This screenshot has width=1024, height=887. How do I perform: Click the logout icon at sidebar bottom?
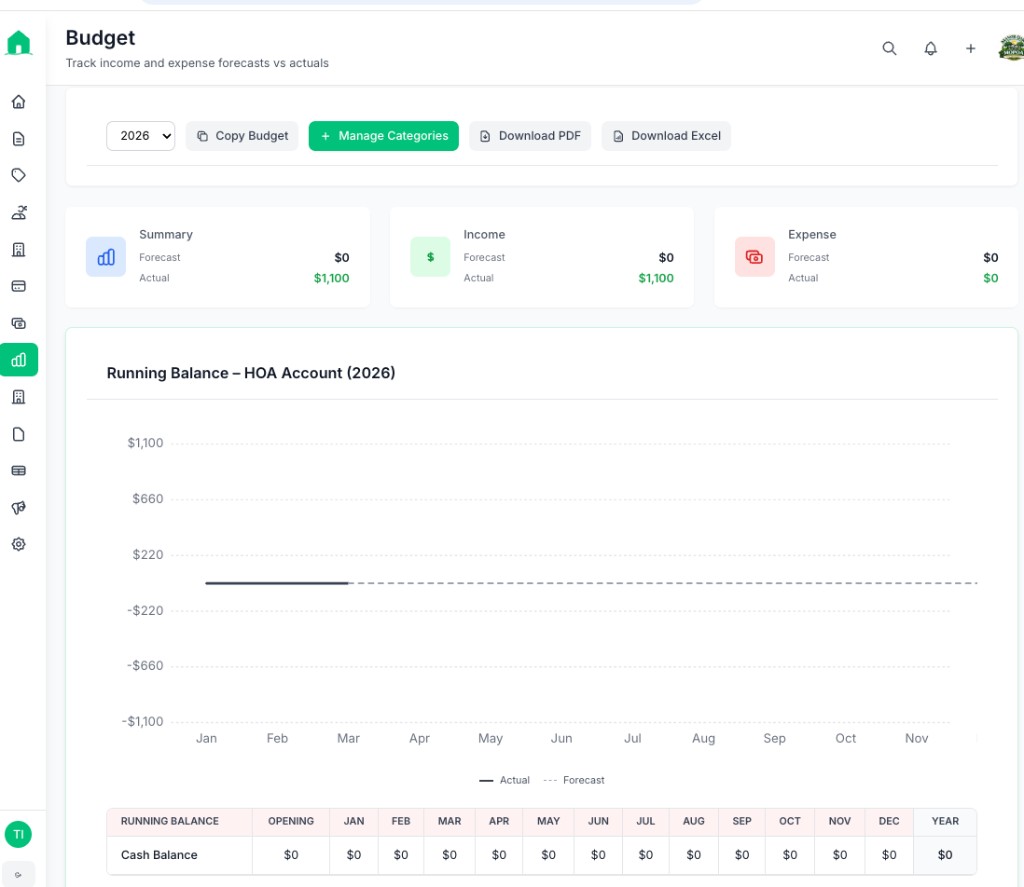point(19,874)
